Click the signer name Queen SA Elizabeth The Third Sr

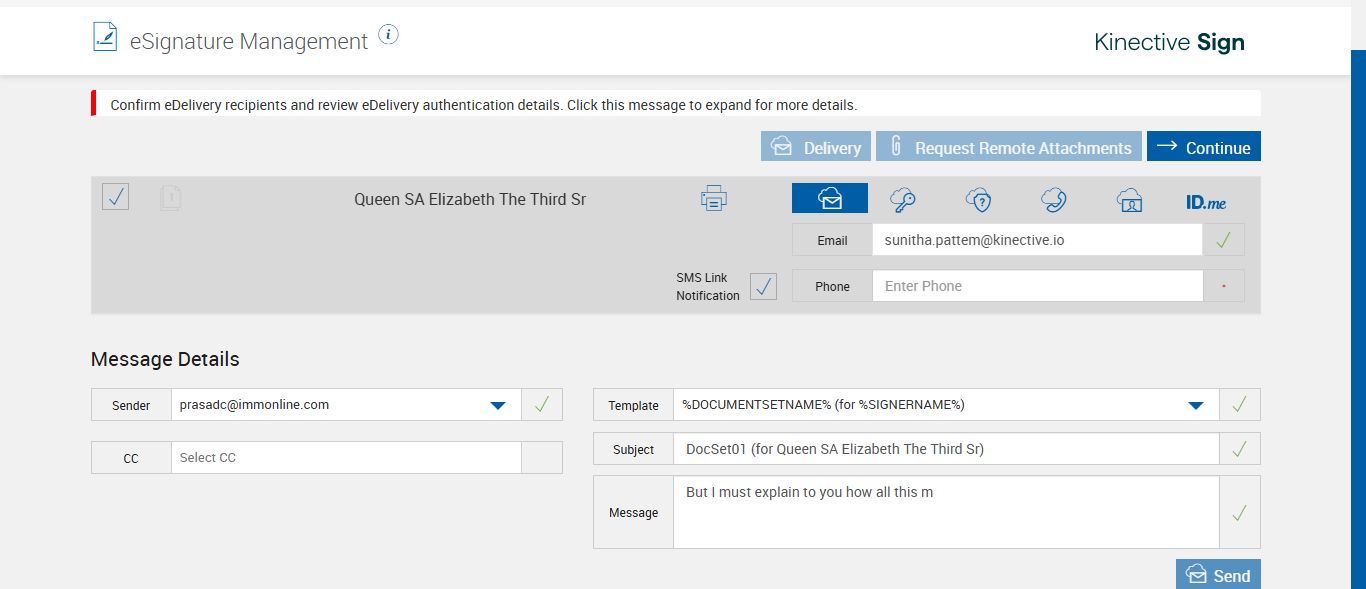coord(470,199)
